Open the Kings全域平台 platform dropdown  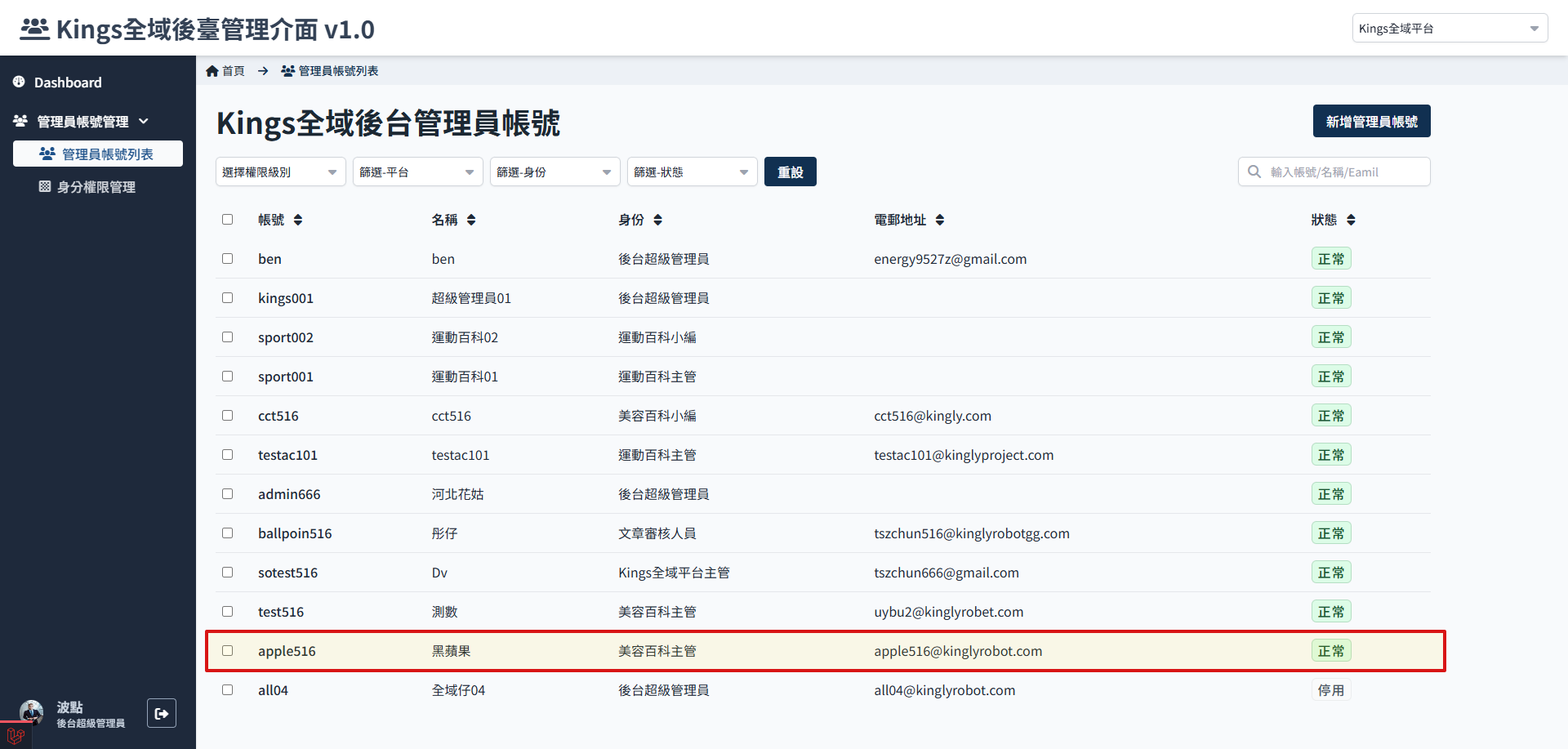(1450, 28)
